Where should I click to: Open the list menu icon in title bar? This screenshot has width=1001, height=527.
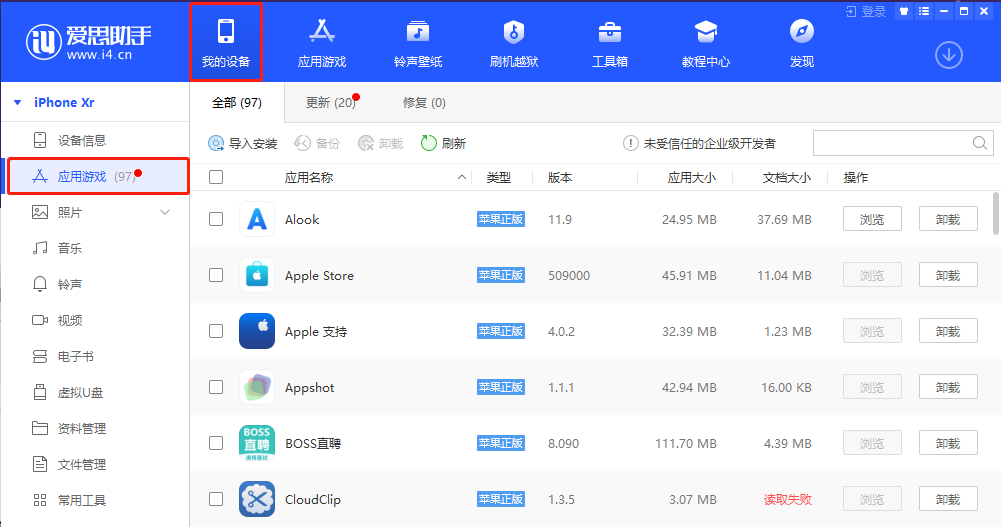pyautogui.click(x=924, y=11)
